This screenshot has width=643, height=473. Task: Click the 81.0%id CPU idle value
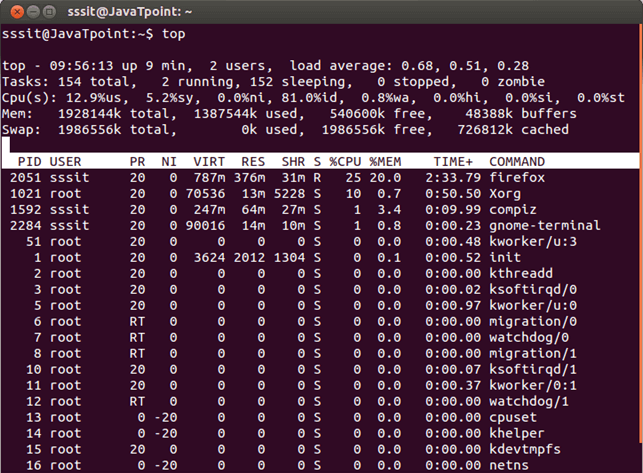(x=309, y=98)
